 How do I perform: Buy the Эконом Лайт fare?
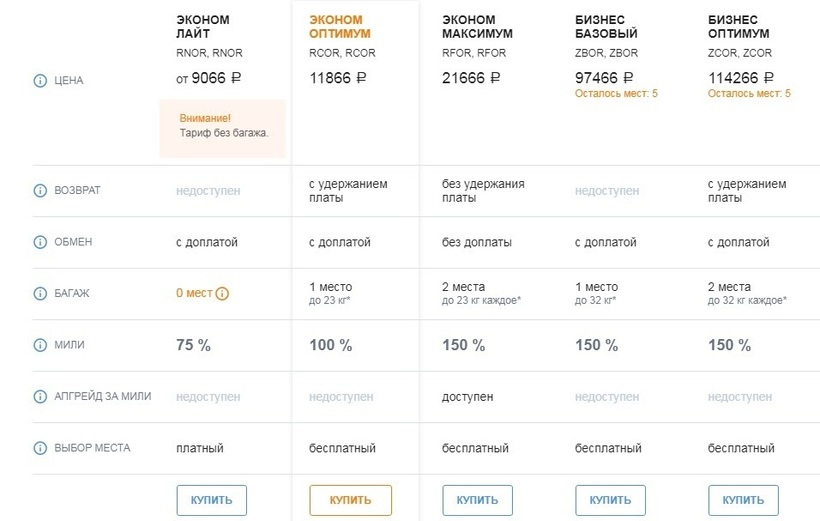211,500
